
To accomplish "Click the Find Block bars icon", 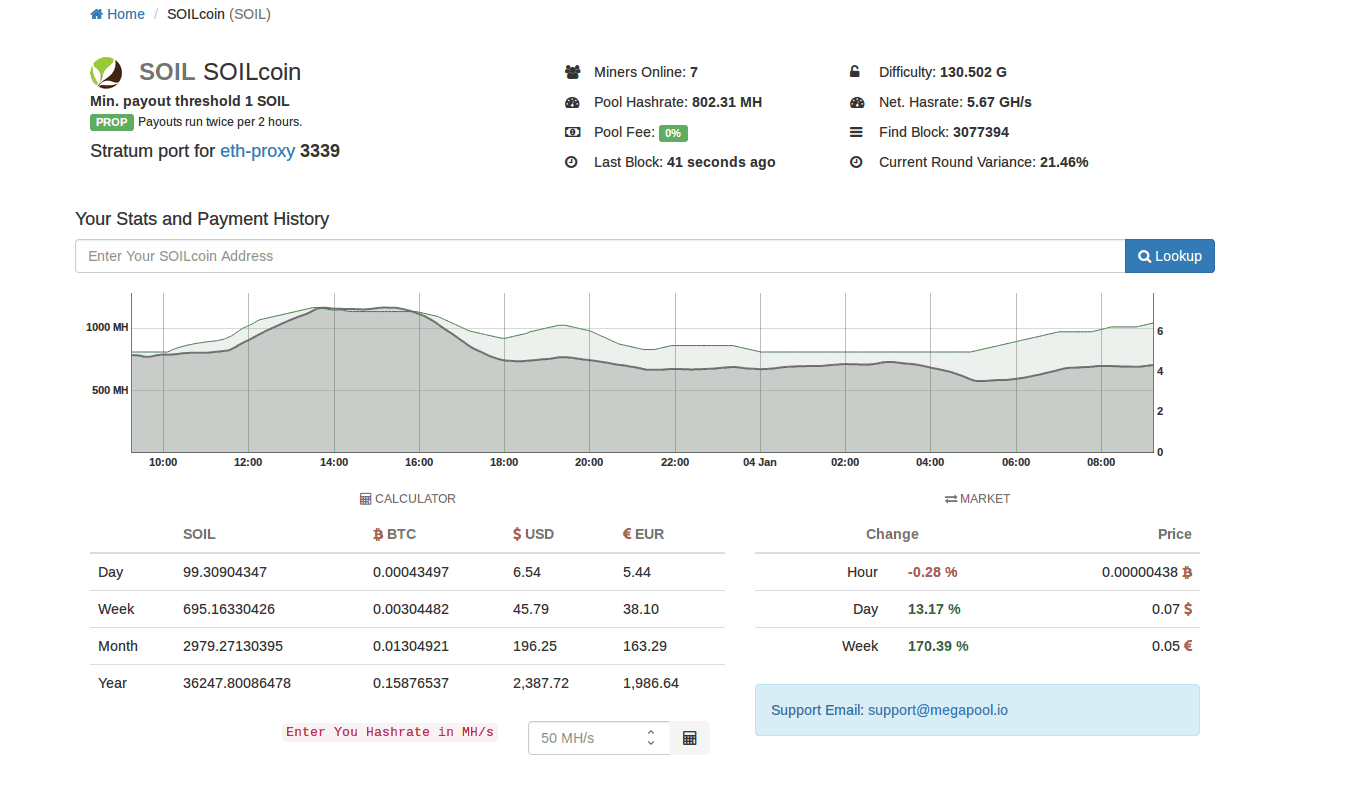I will point(856,132).
